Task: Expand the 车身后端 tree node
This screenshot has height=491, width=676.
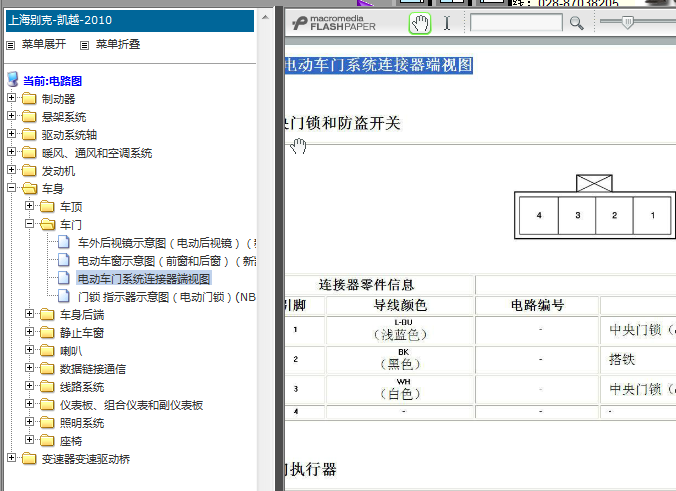Action: tap(29, 314)
